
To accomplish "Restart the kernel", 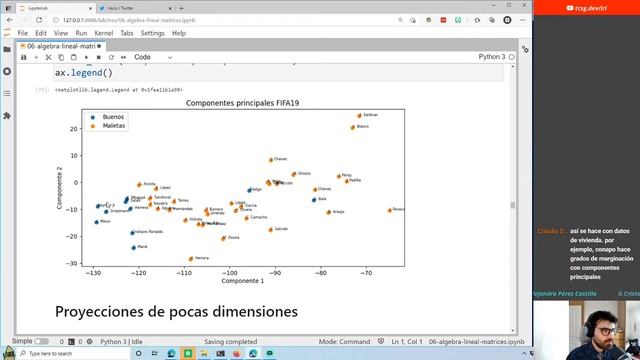I will (111, 58).
